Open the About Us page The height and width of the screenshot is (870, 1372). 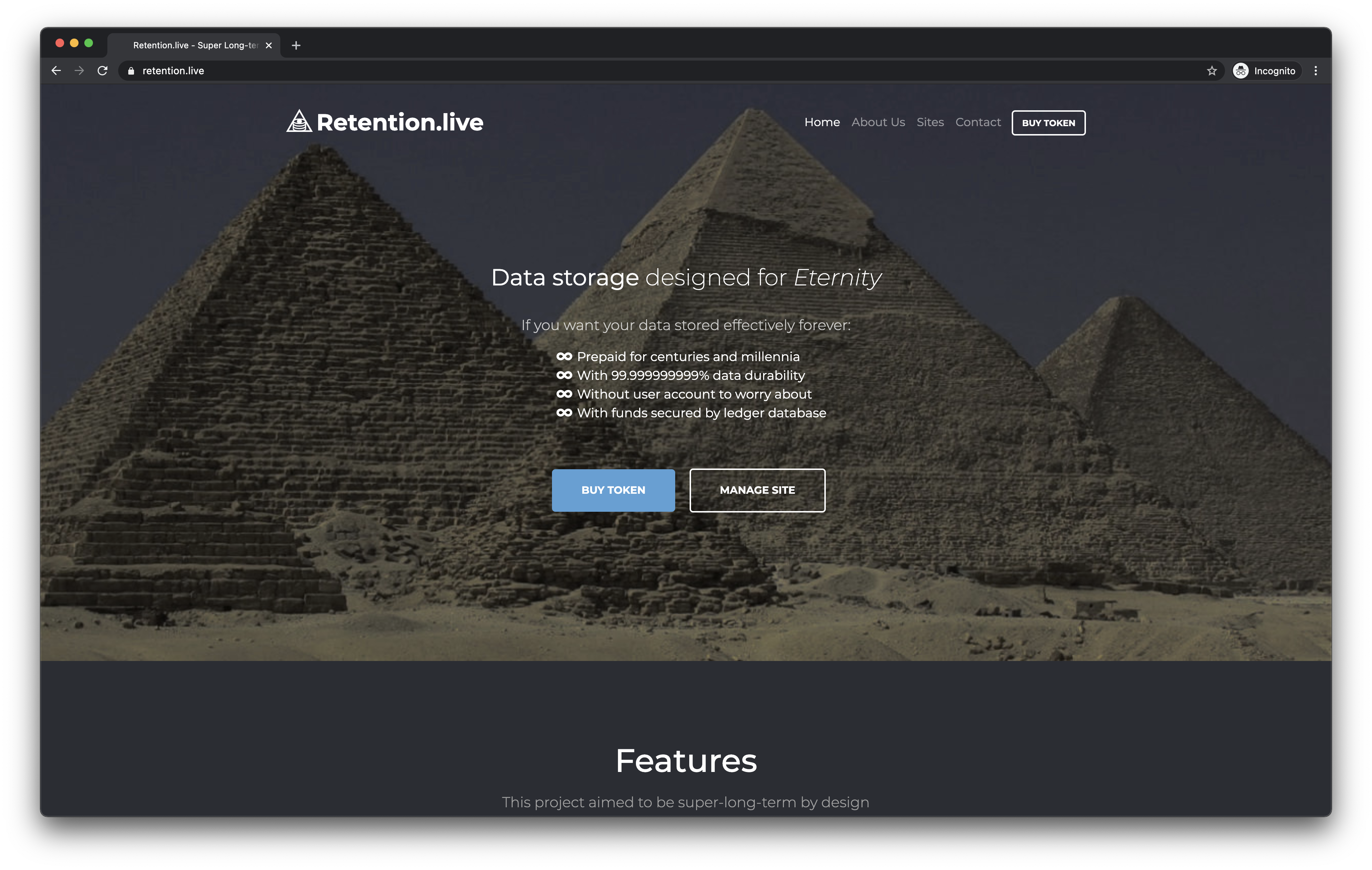click(878, 122)
